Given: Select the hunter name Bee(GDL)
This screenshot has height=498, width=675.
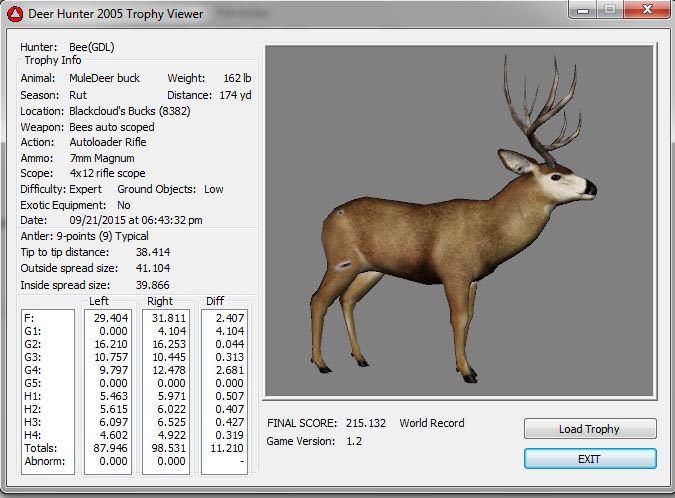Looking at the screenshot, I should click(x=92, y=47).
